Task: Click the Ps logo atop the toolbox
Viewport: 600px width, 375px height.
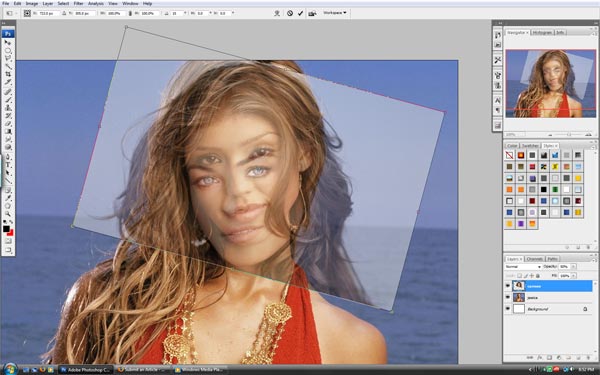Action: 8,34
